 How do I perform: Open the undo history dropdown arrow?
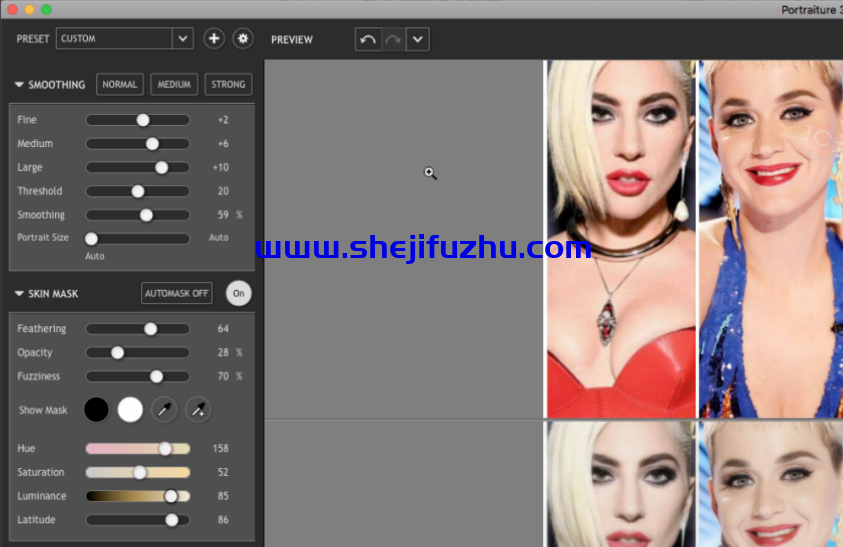418,39
